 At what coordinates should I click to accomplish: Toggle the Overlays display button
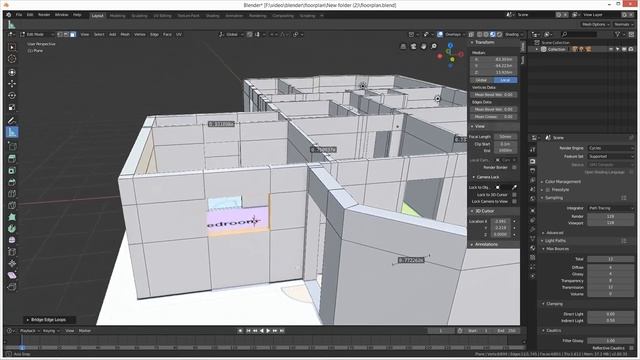440,35
